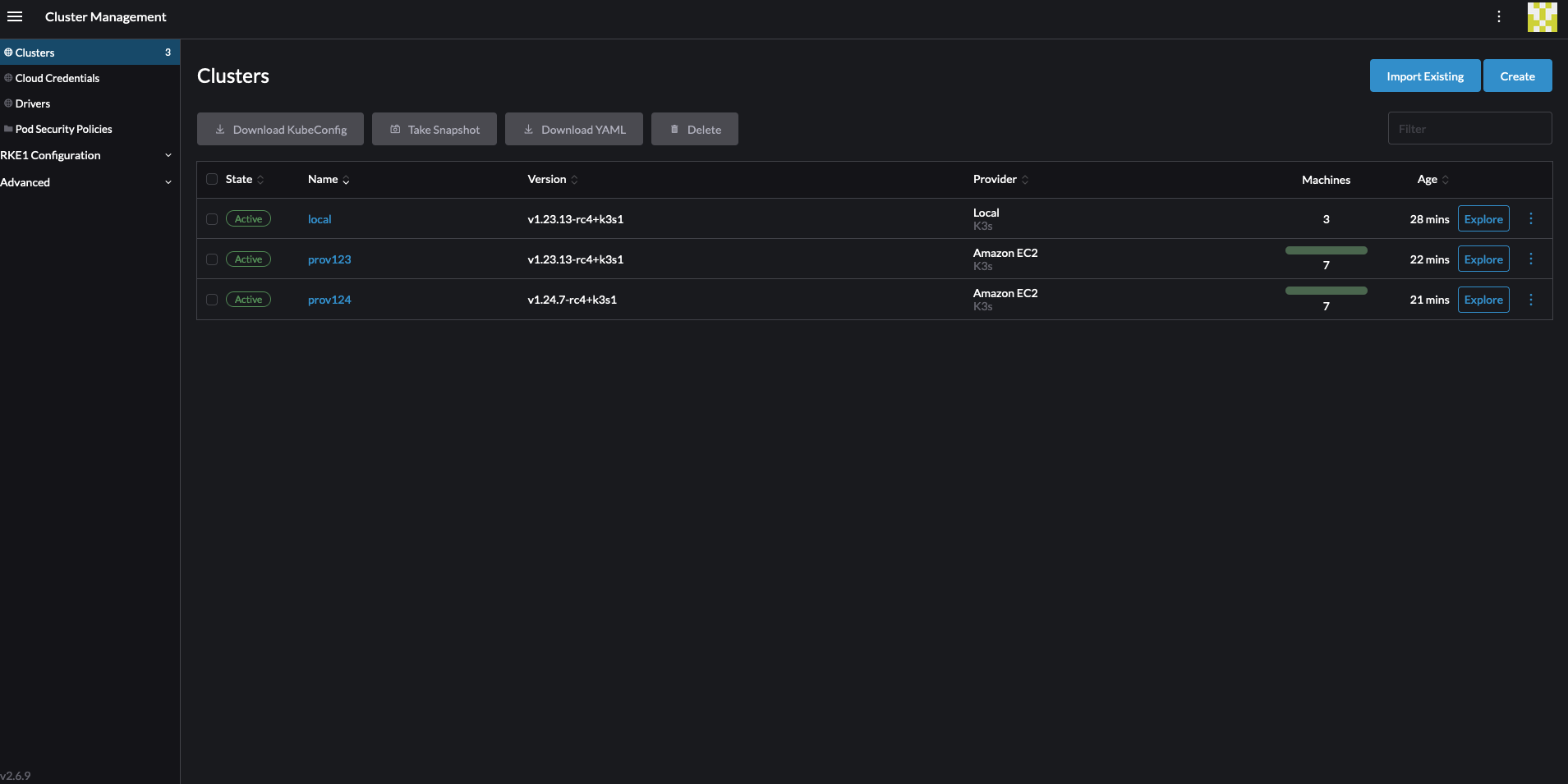Viewport: 1568px width, 784px height.
Task: Click the Create button
Action: pyautogui.click(x=1516, y=76)
